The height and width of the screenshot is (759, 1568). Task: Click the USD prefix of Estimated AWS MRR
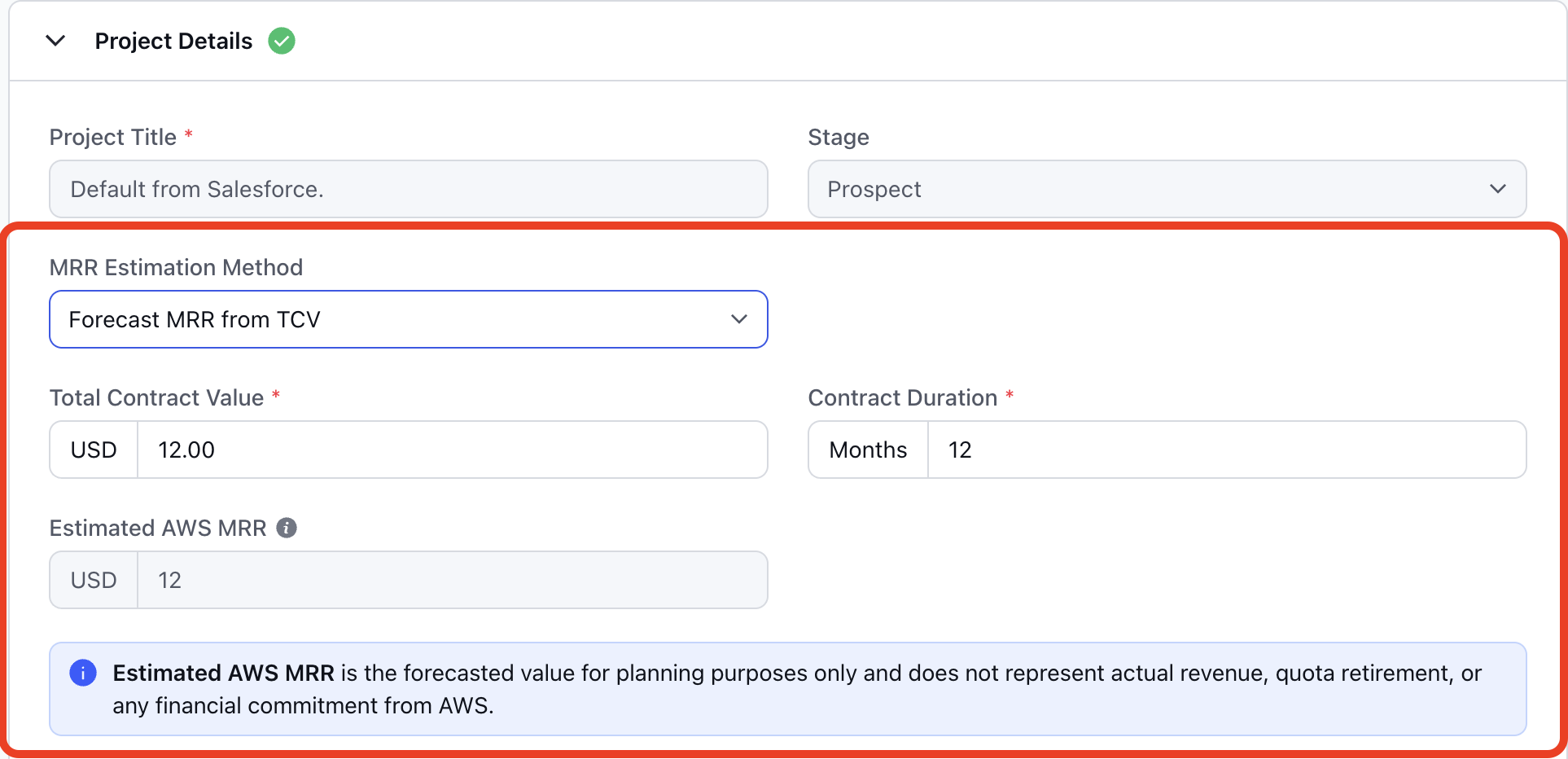(94, 580)
